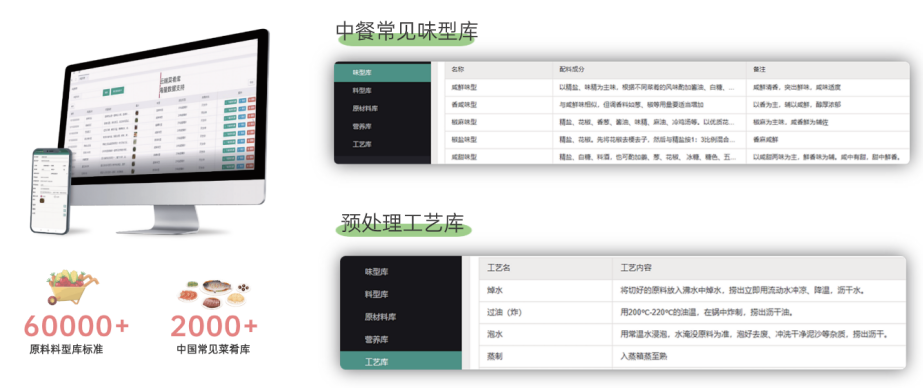Select the 咸甜味型 row name
924x388 pixels.
coord(464,157)
